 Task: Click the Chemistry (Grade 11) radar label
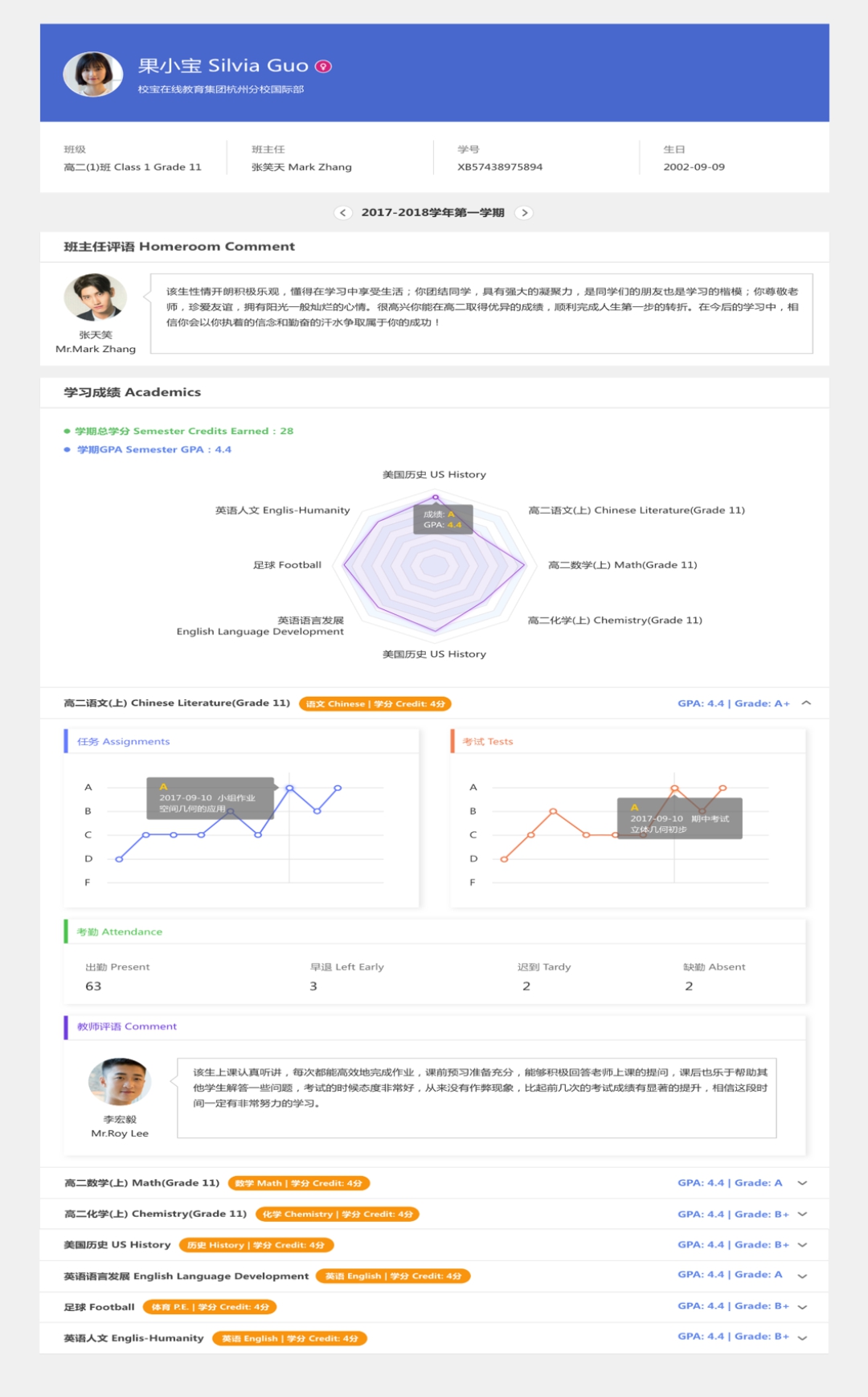[x=615, y=621]
